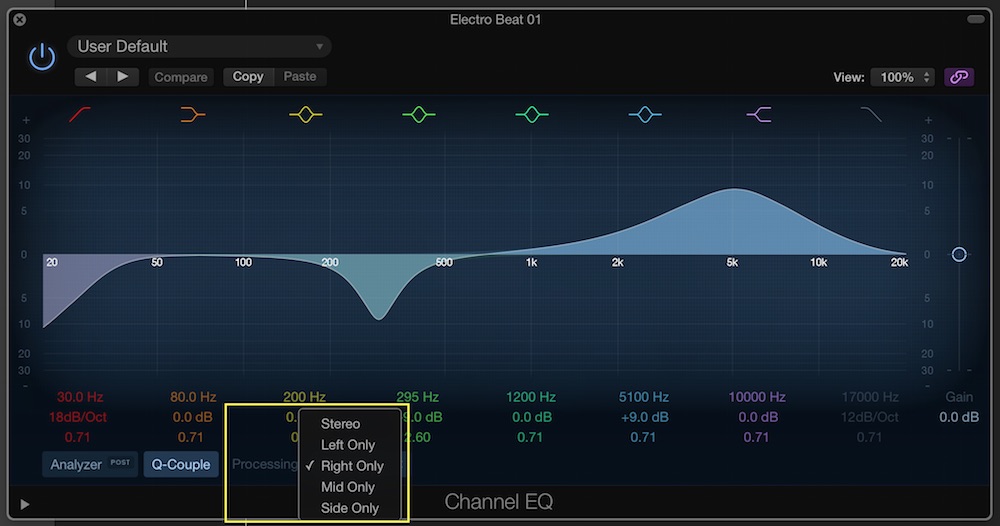Click the master Gain slider handle

click(959, 254)
